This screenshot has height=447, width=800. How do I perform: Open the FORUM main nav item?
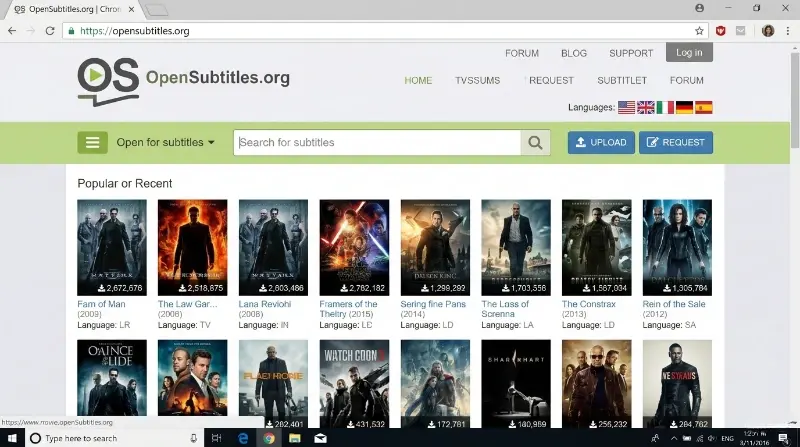[686, 80]
